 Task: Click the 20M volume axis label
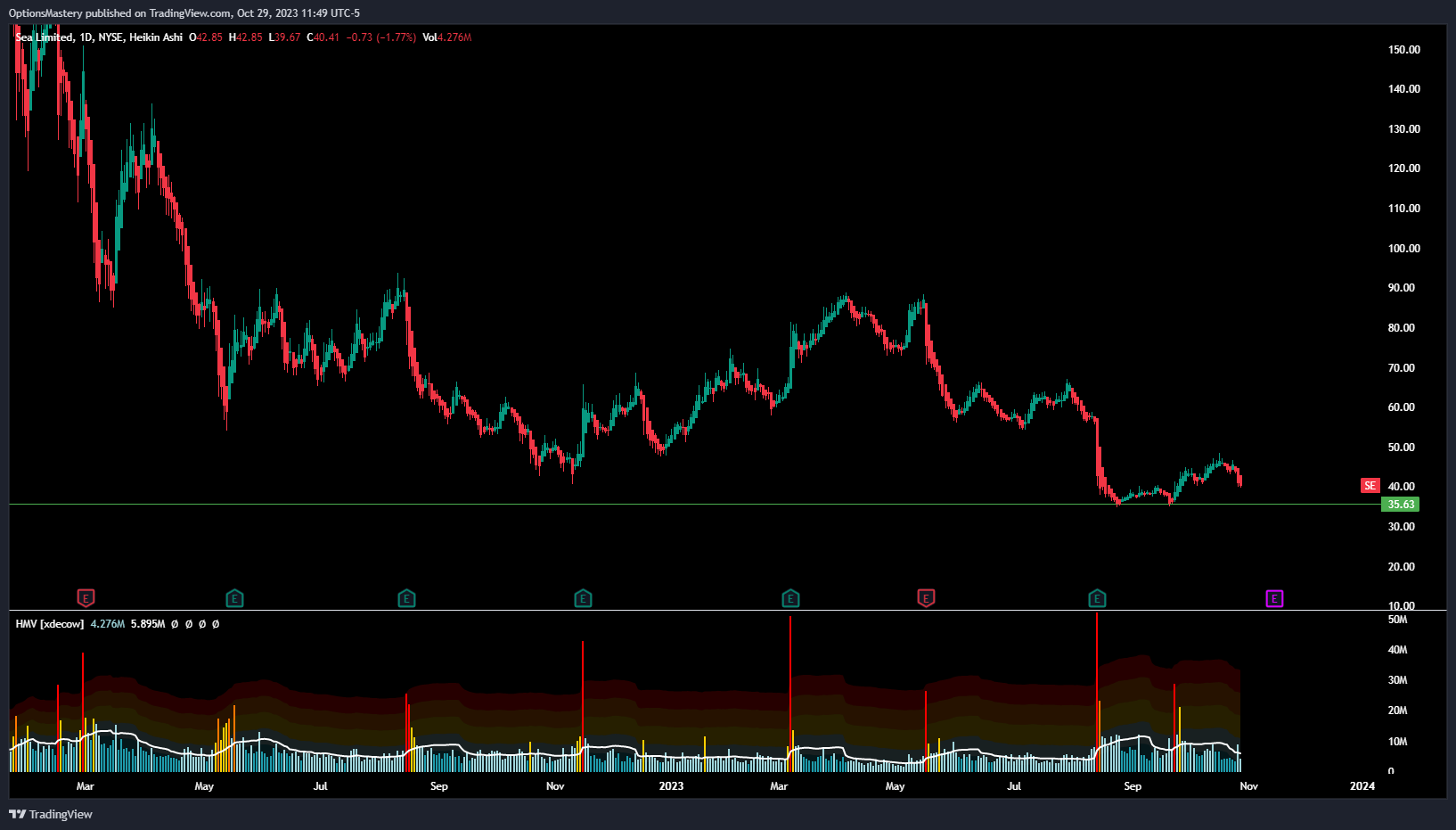(1398, 711)
